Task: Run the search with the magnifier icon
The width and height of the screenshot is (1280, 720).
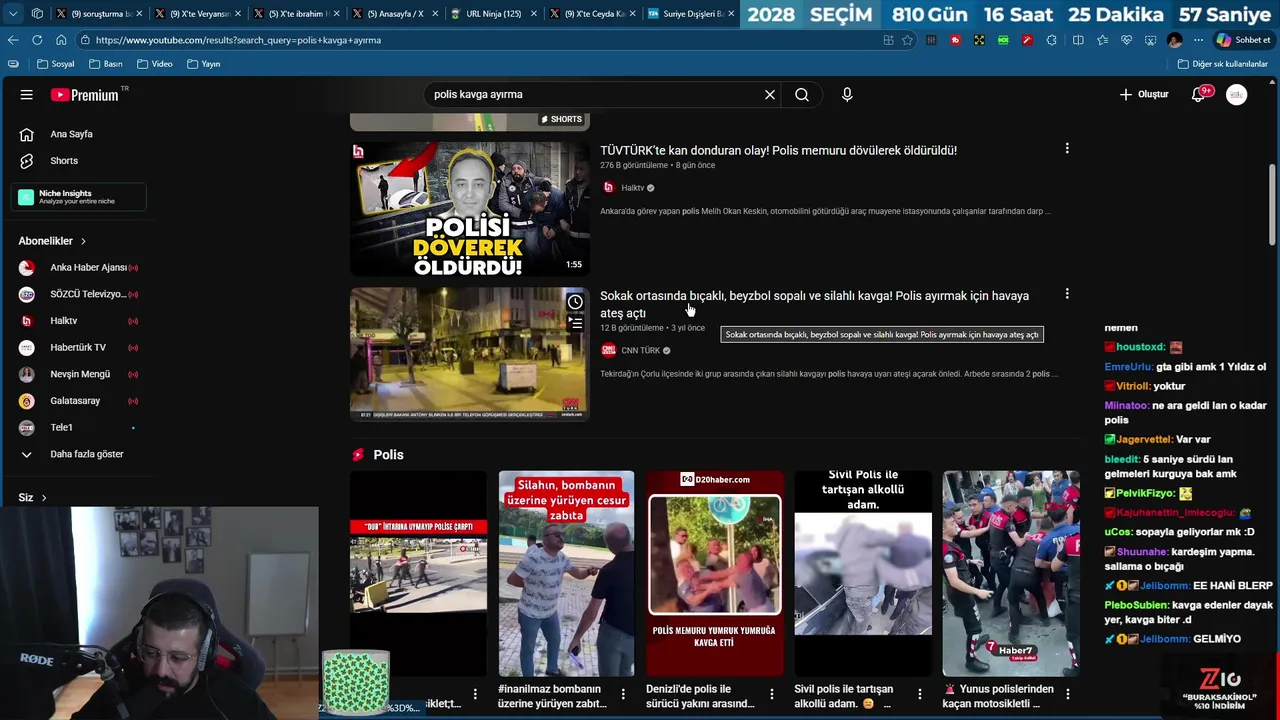Action: tap(802, 95)
